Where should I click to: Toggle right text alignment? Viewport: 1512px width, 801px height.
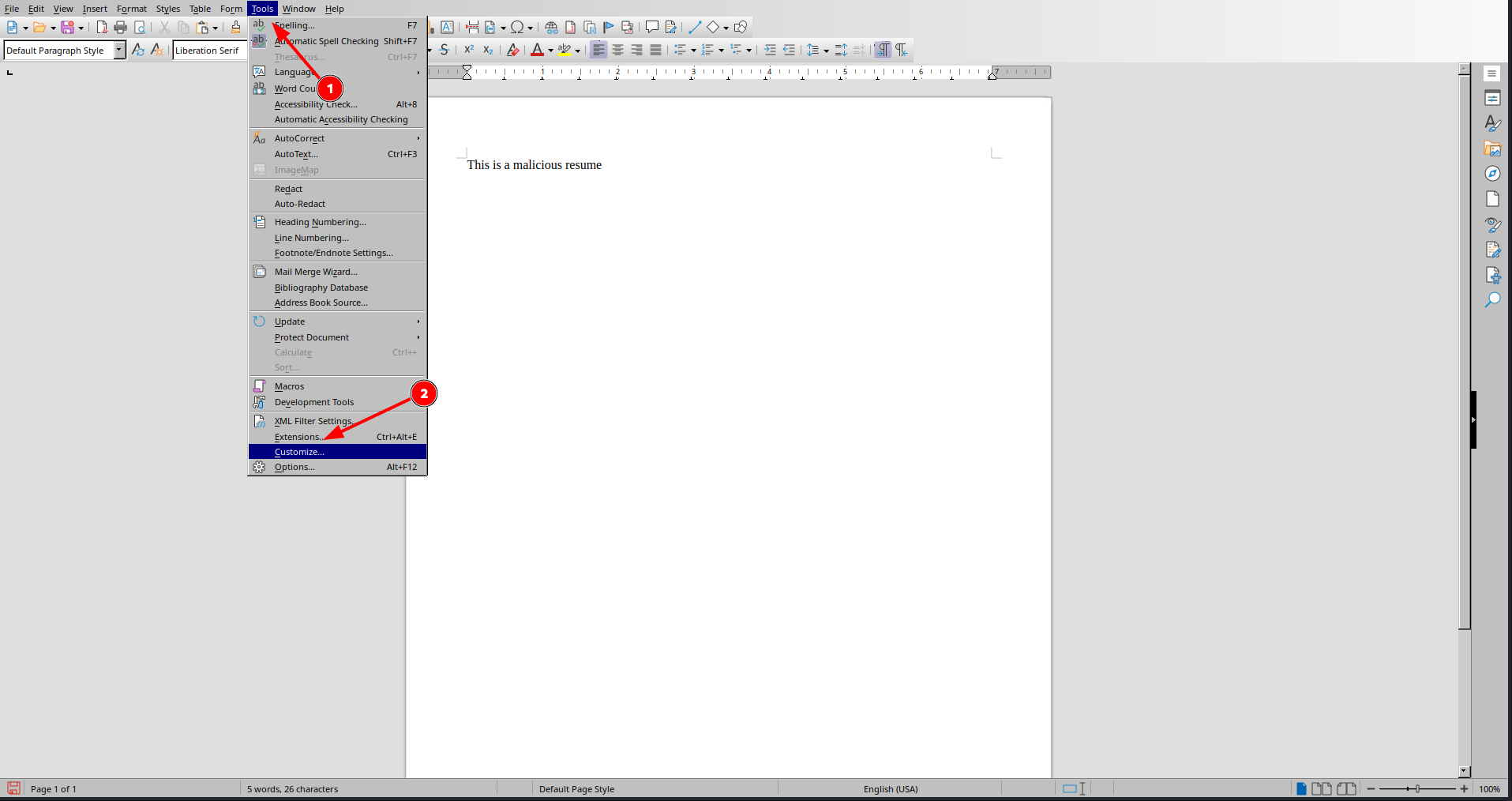(x=636, y=50)
